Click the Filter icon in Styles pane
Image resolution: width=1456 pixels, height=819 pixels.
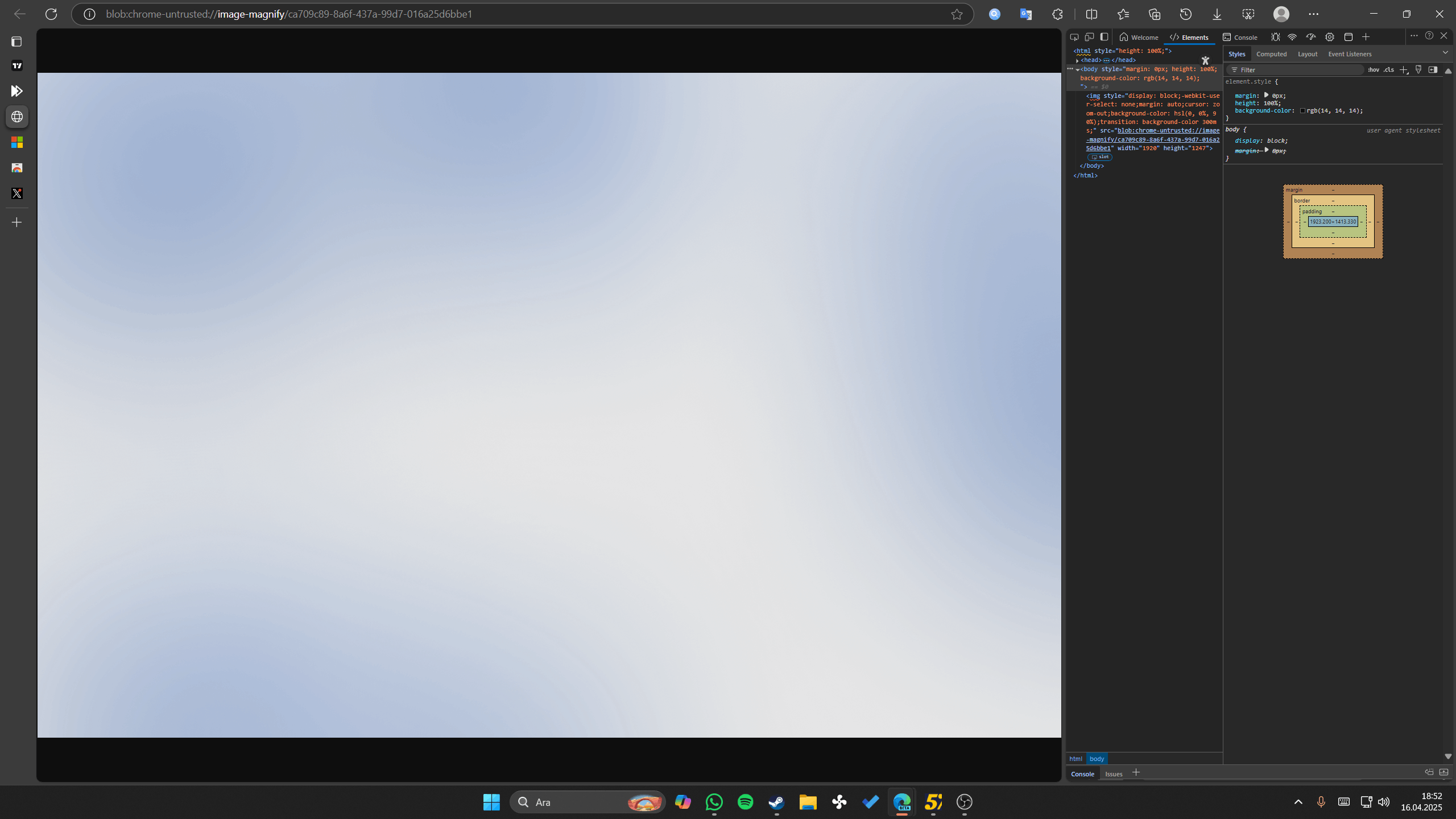coord(1234,69)
